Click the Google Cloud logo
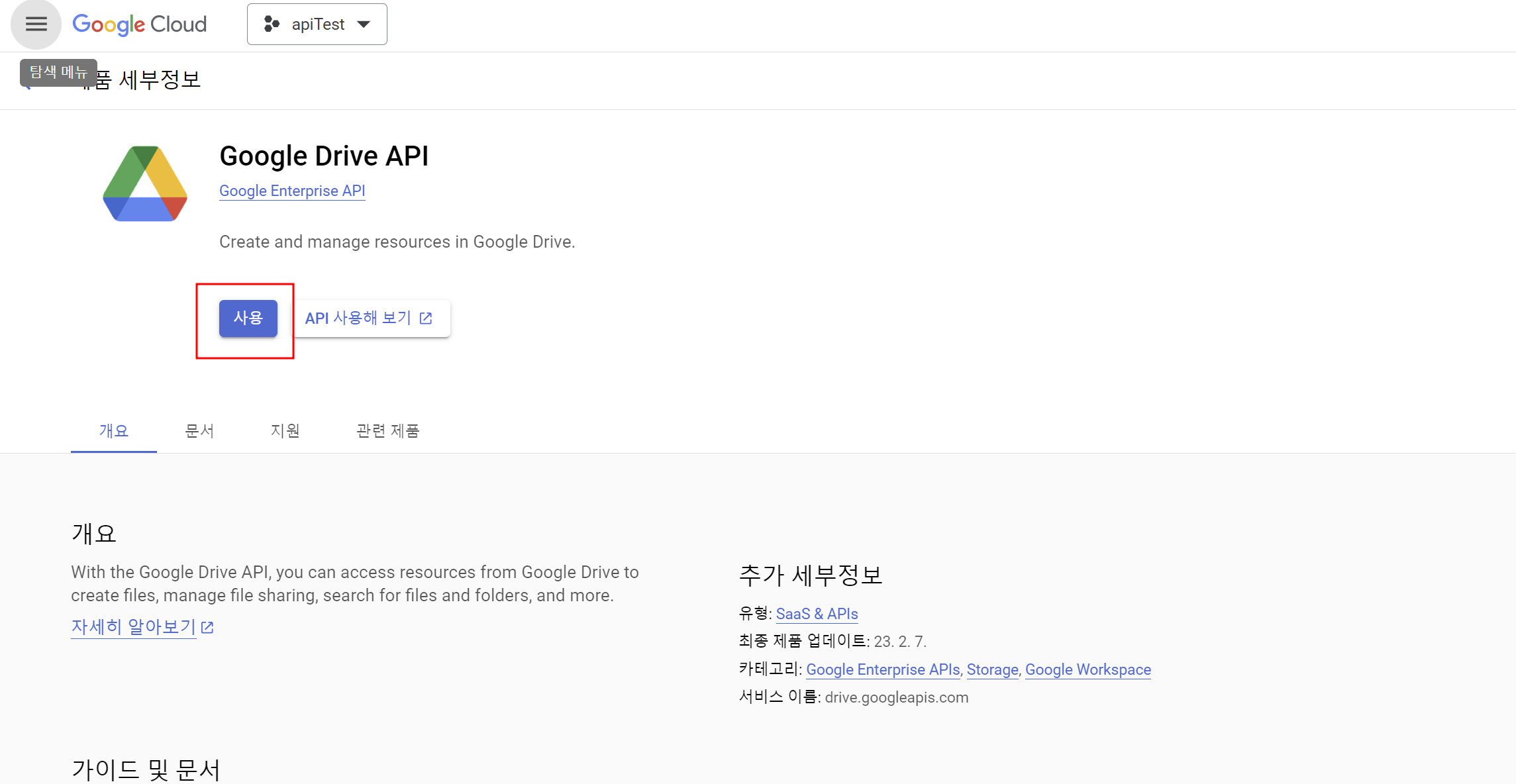The height and width of the screenshot is (784, 1516). coord(140,24)
